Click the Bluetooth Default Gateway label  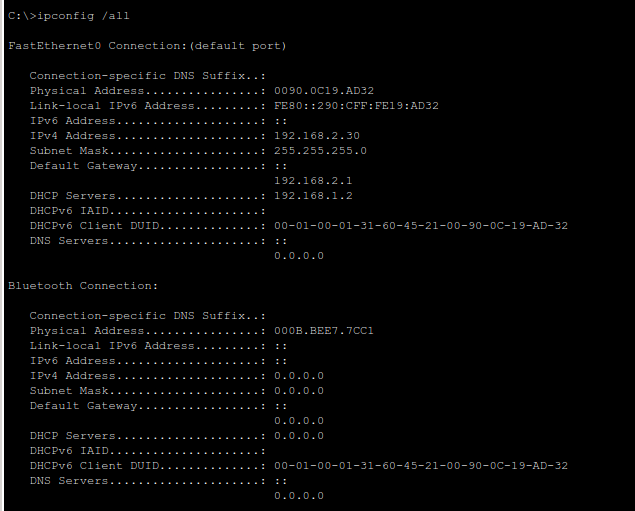point(84,406)
